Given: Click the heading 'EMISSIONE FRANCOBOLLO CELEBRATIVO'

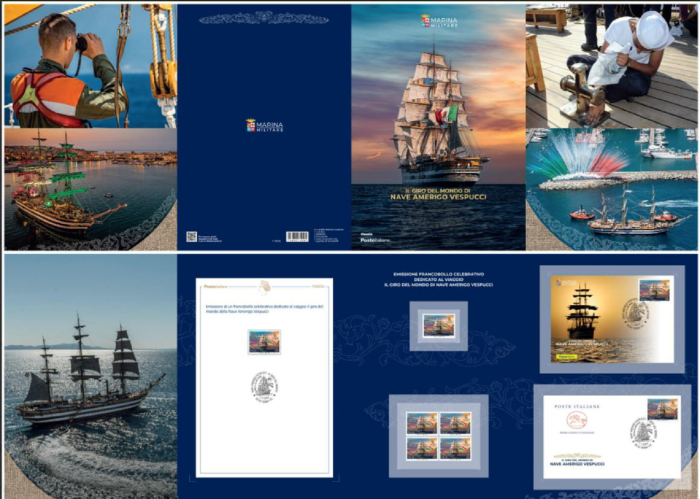Looking at the screenshot, I should (438, 274).
